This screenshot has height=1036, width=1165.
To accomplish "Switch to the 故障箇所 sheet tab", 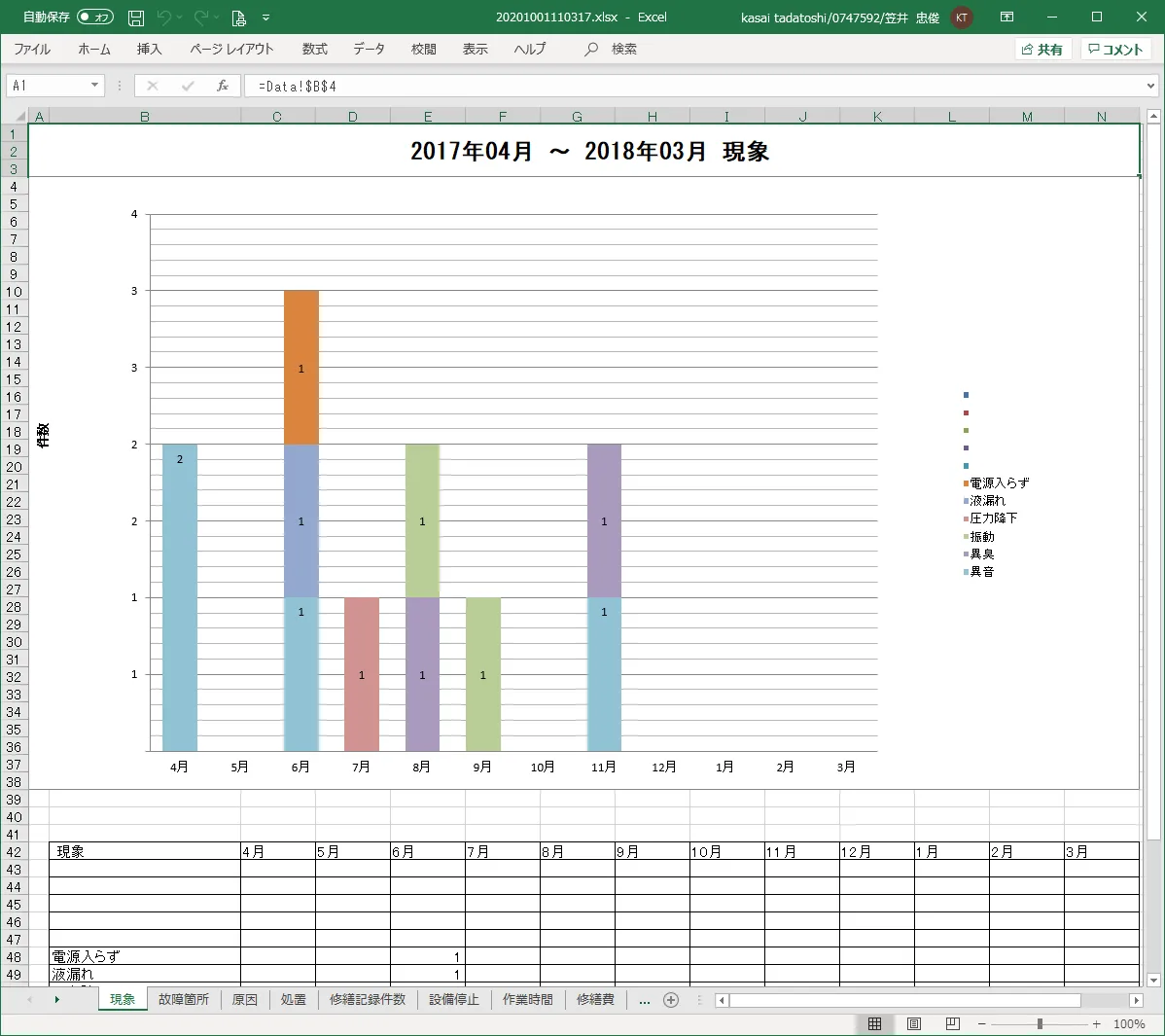I will [x=184, y=999].
